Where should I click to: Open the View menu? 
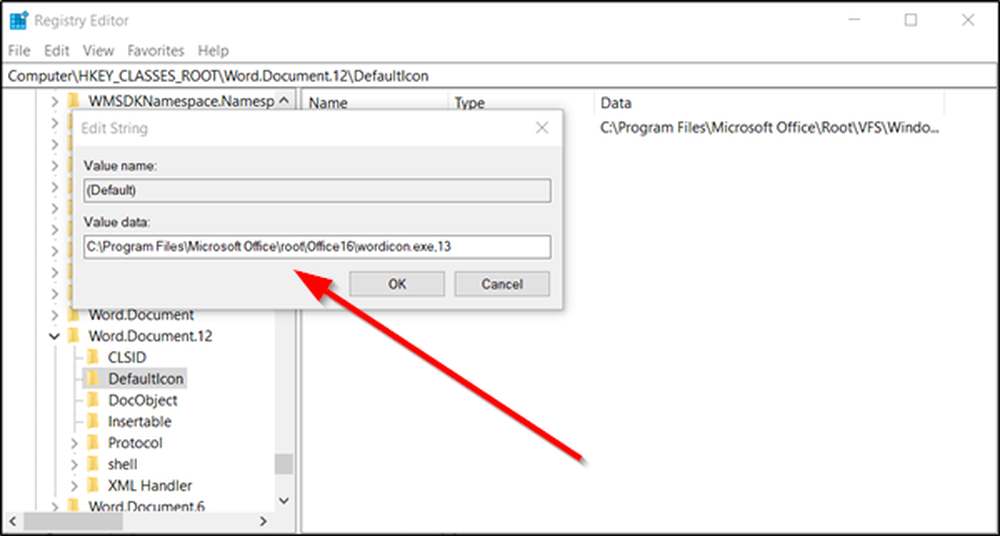coord(99,50)
